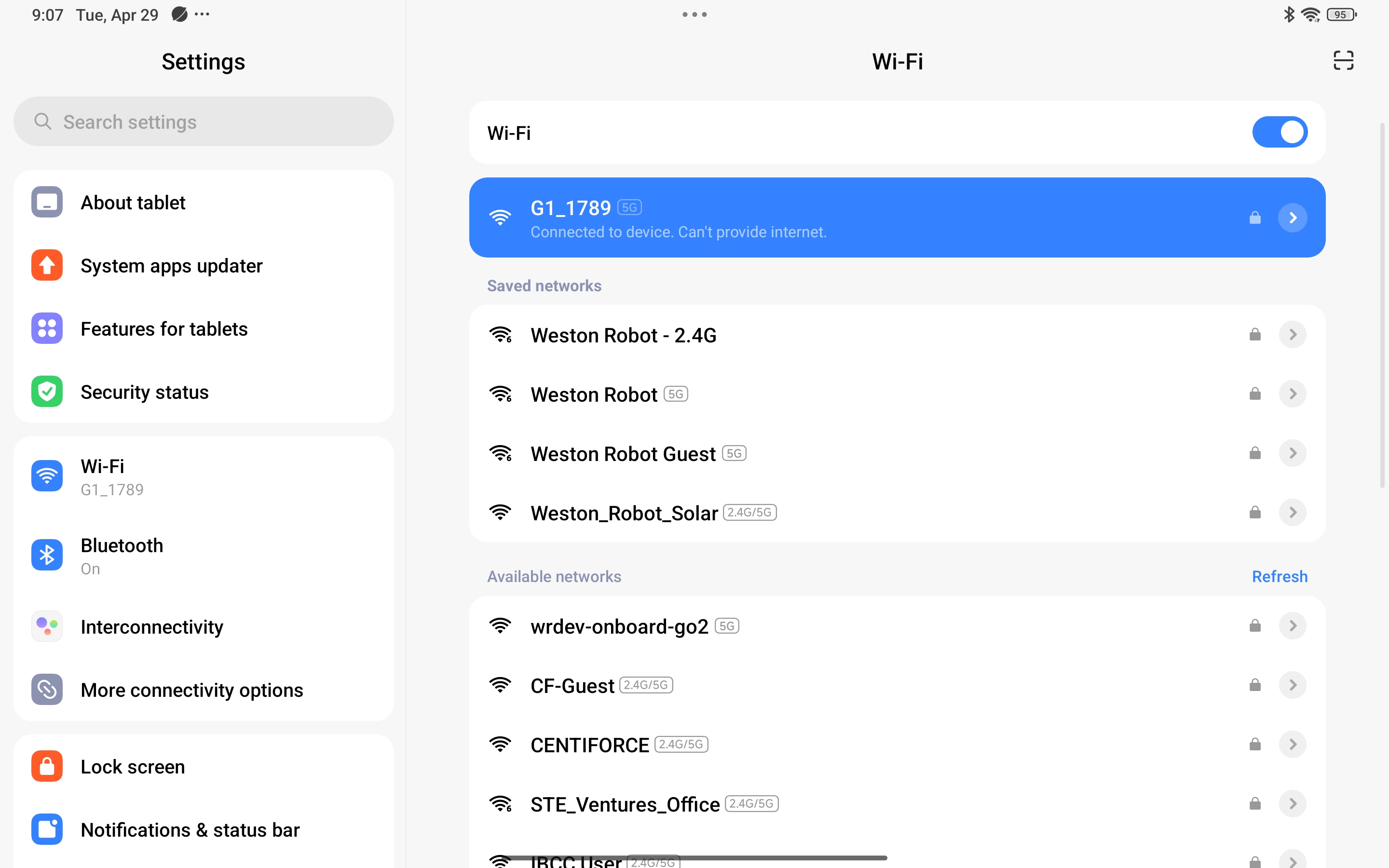Tap the Wi-Fi status bar indicator
Screen dimensions: 1389x868
[x=1311, y=14]
